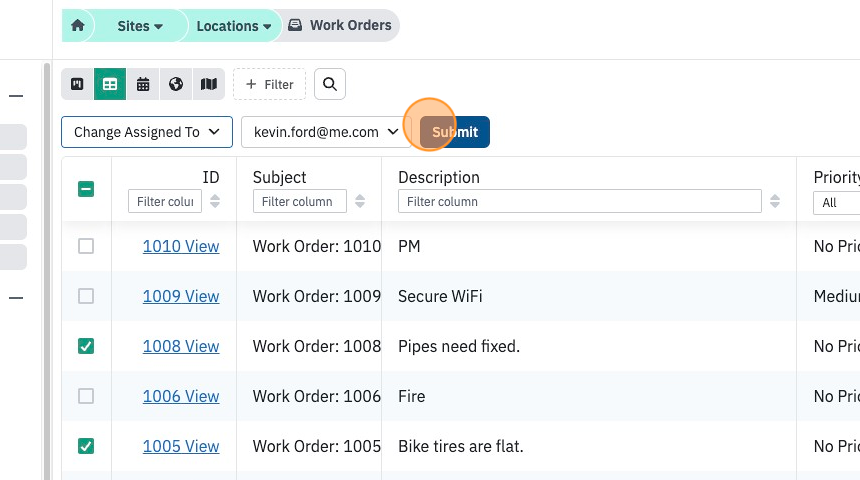The height and width of the screenshot is (480, 860).
Task: Click the 'Bike tires are flat.' description
Action: pyautogui.click(x=461, y=446)
